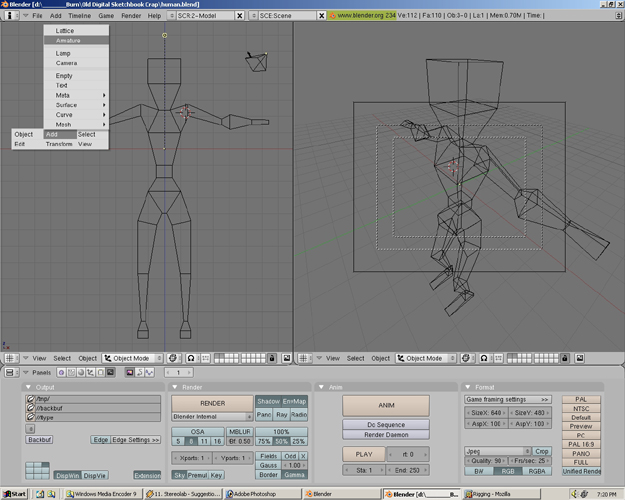This screenshot has width=625, height=500.
Task: Toggle the EnvMap render option
Action: [x=295, y=402]
